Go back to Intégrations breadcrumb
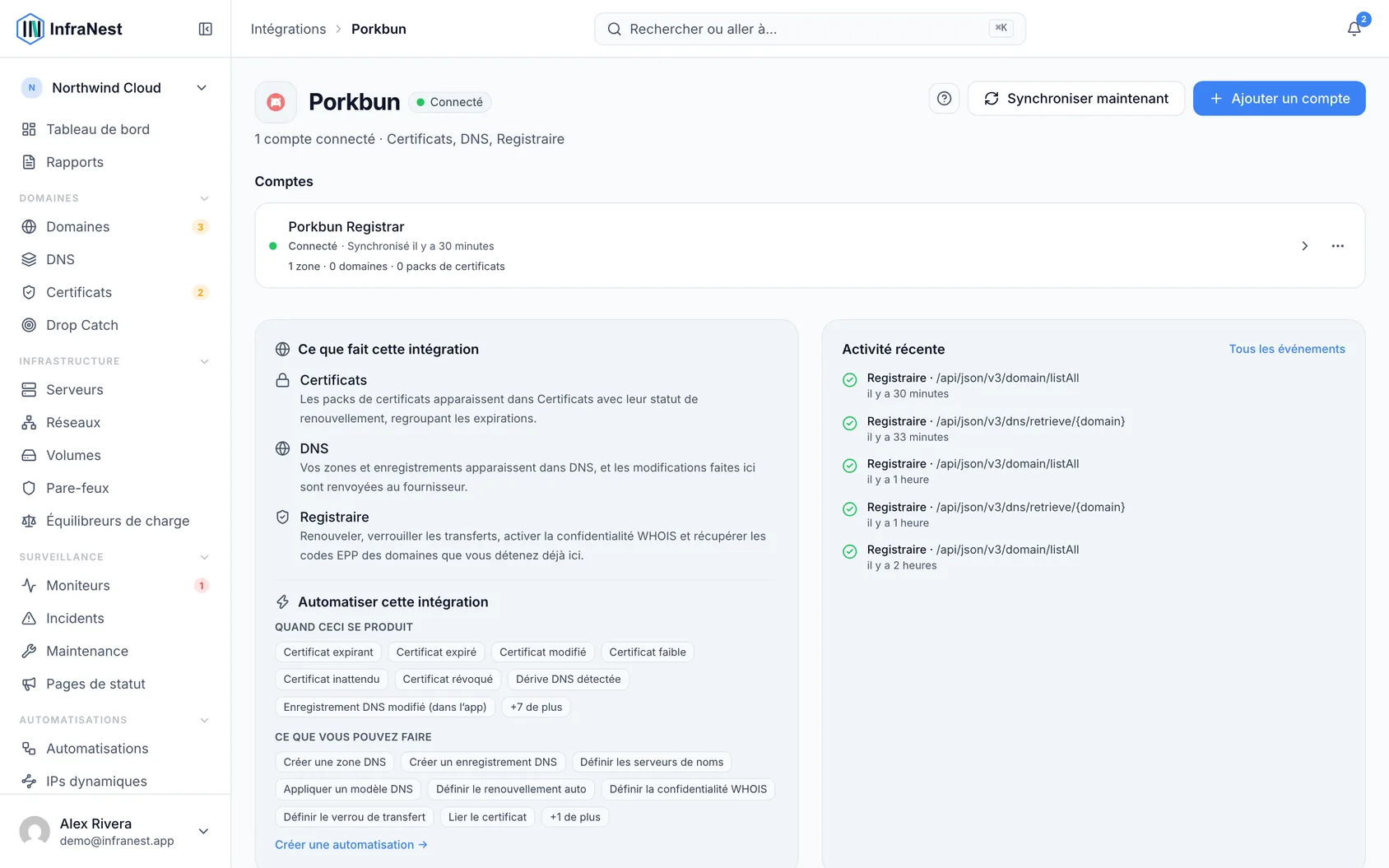Viewport: 1389px width, 868px height. pyautogui.click(x=288, y=29)
